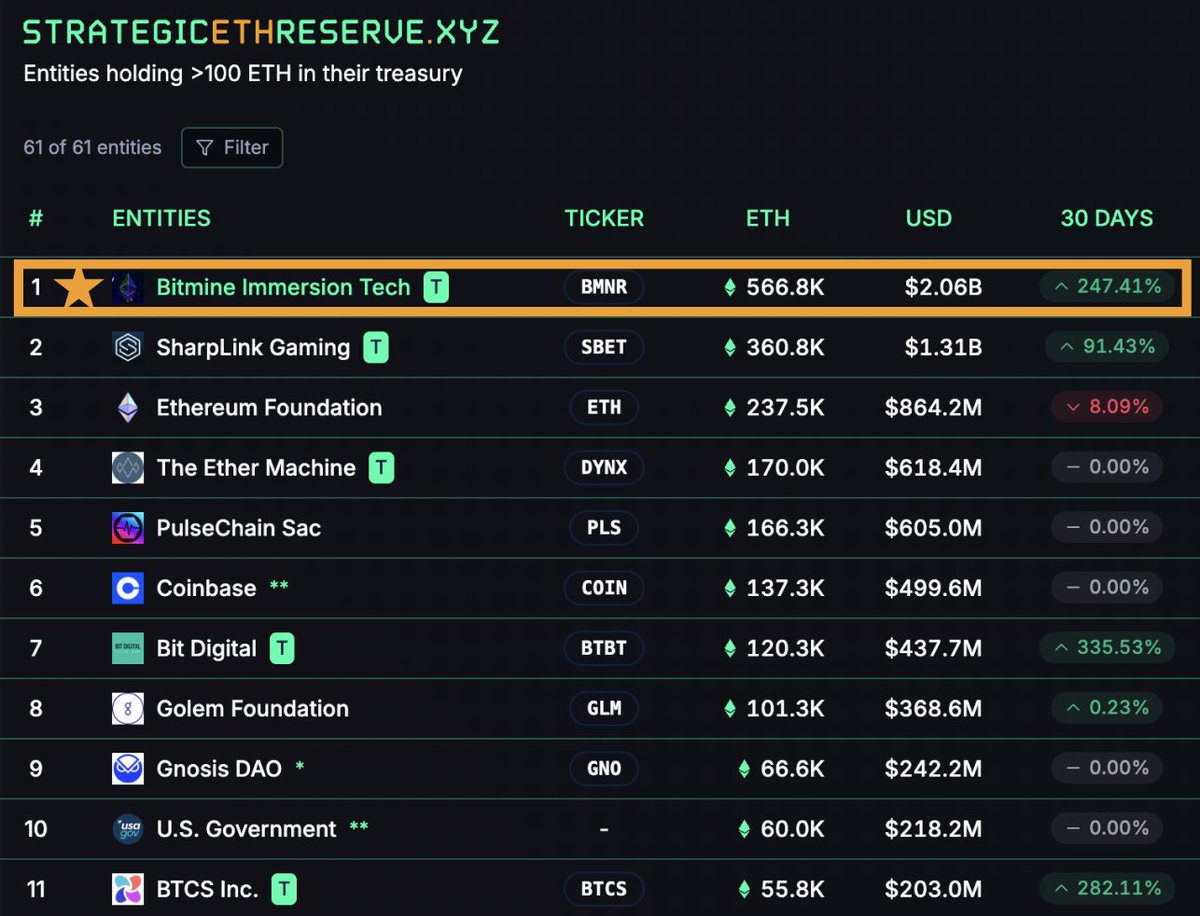
Task: Open the StrategicETHReserve.xyz site title
Action: 261,32
